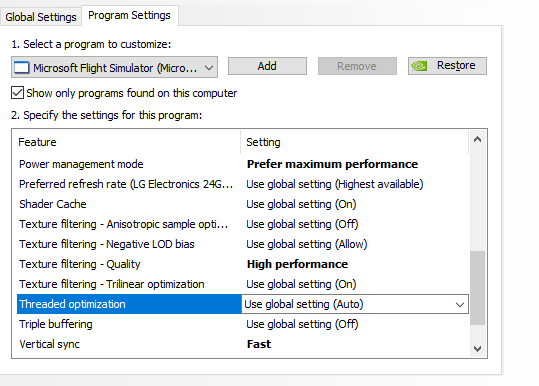Click the Fast vertical sync setting value
This screenshot has width=539, height=386.
259,344
